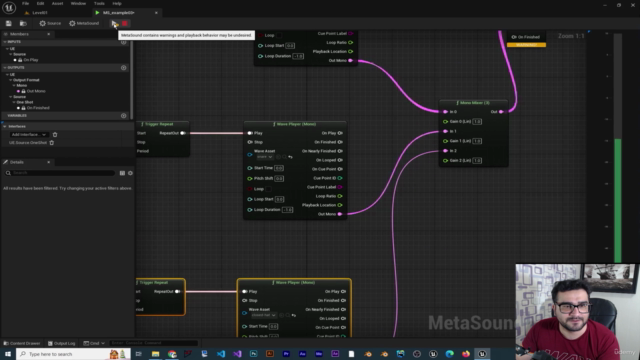
Task: Click Pitch Shift pin on unselected Wave Player
Action: 250,178
